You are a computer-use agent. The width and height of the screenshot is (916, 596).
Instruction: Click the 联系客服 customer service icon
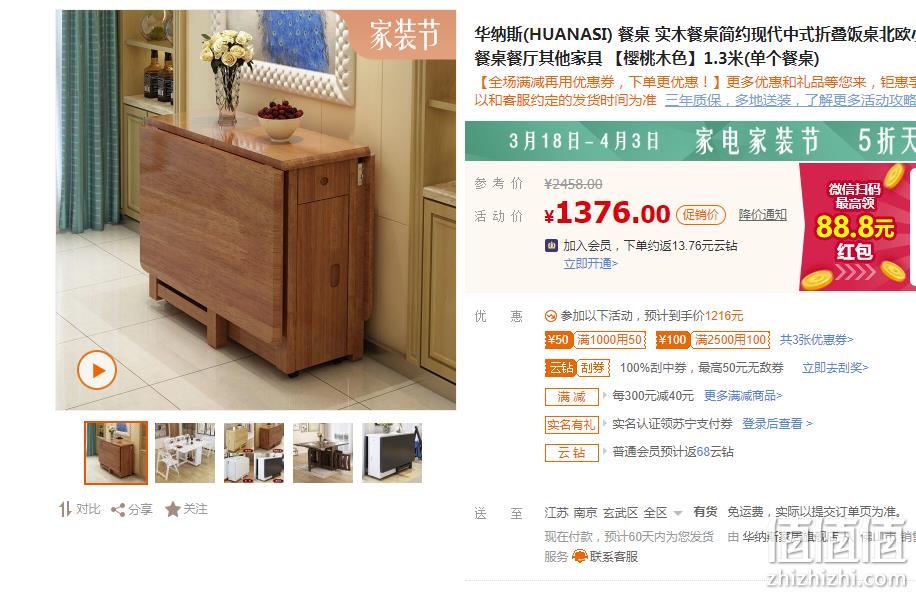point(580,556)
